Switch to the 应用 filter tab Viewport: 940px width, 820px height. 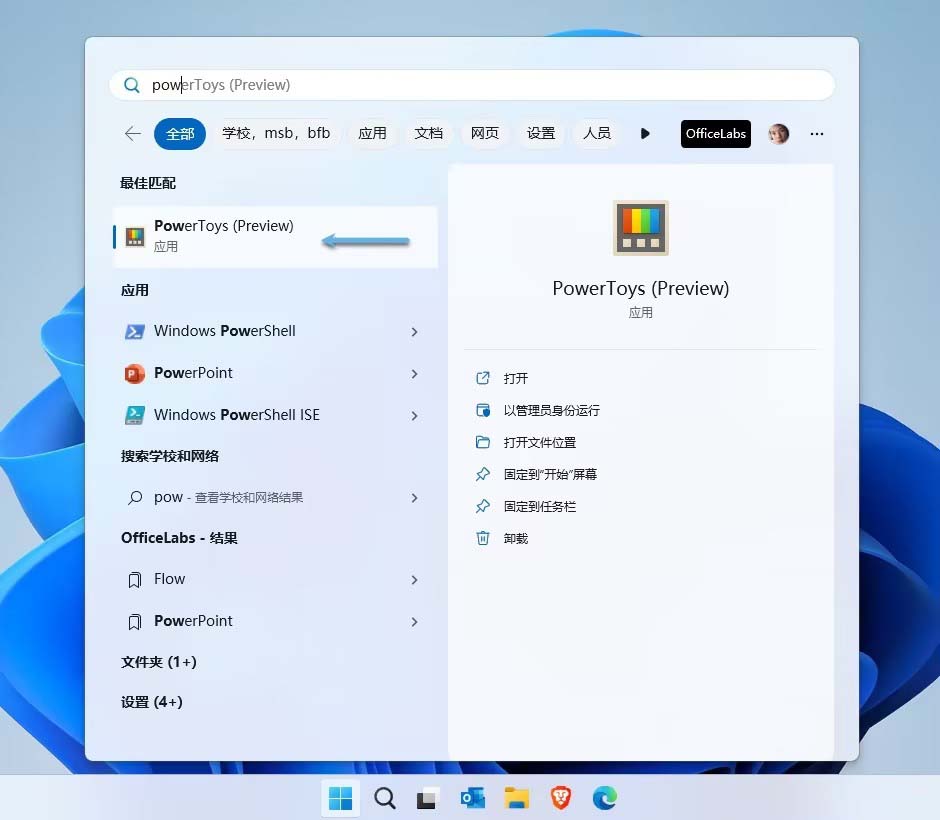coord(372,133)
